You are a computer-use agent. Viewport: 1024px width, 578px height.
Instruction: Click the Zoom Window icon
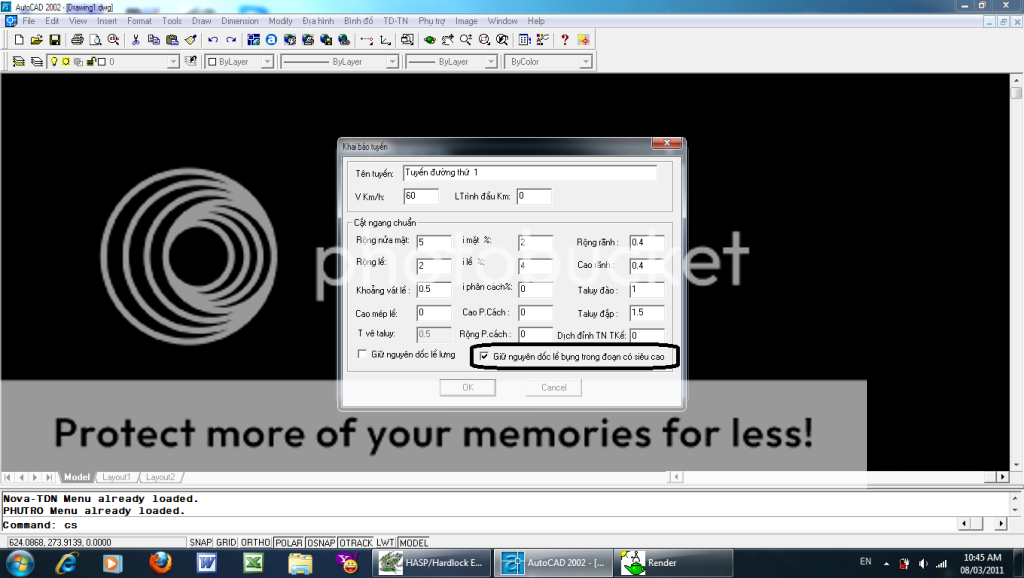click(x=484, y=40)
